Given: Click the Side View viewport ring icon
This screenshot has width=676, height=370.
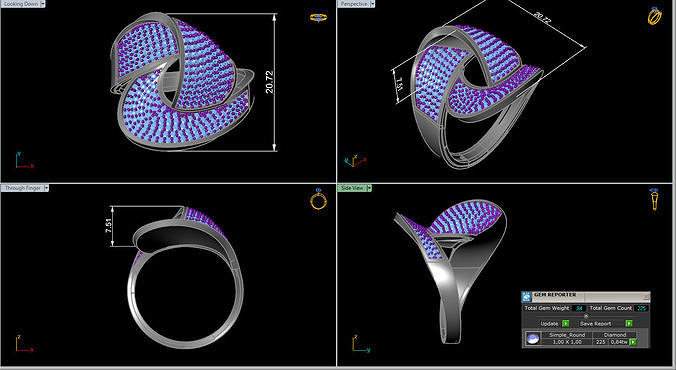Looking at the screenshot, I should [x=654, y=199].
